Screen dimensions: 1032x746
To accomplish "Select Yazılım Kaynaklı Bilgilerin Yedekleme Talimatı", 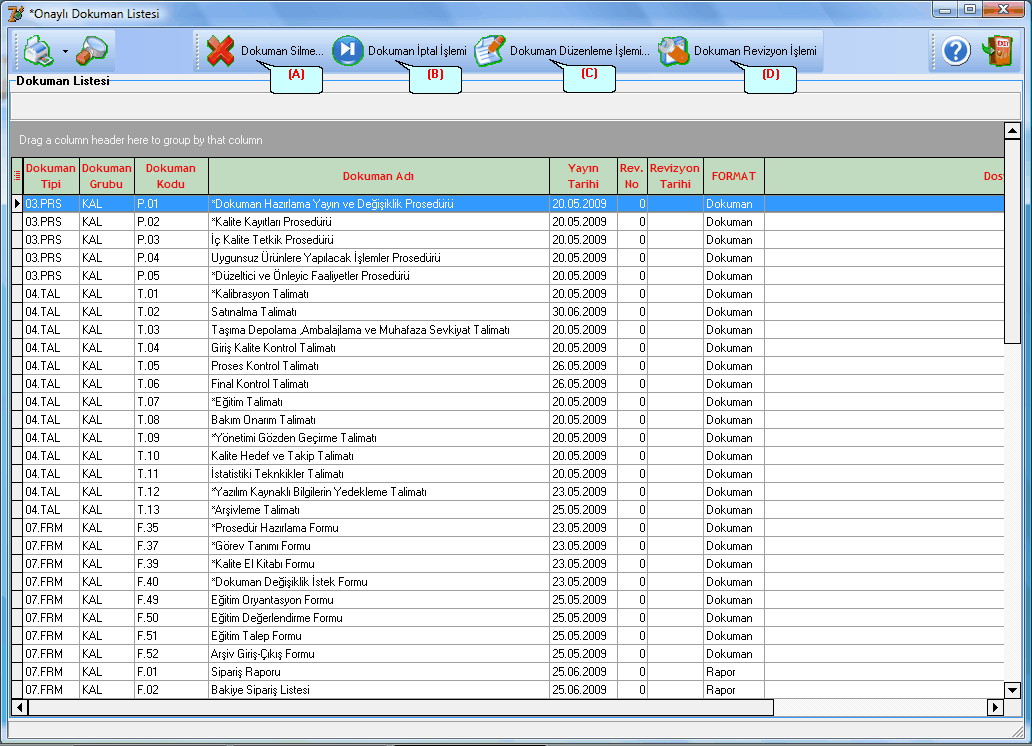I will [507, 492].
